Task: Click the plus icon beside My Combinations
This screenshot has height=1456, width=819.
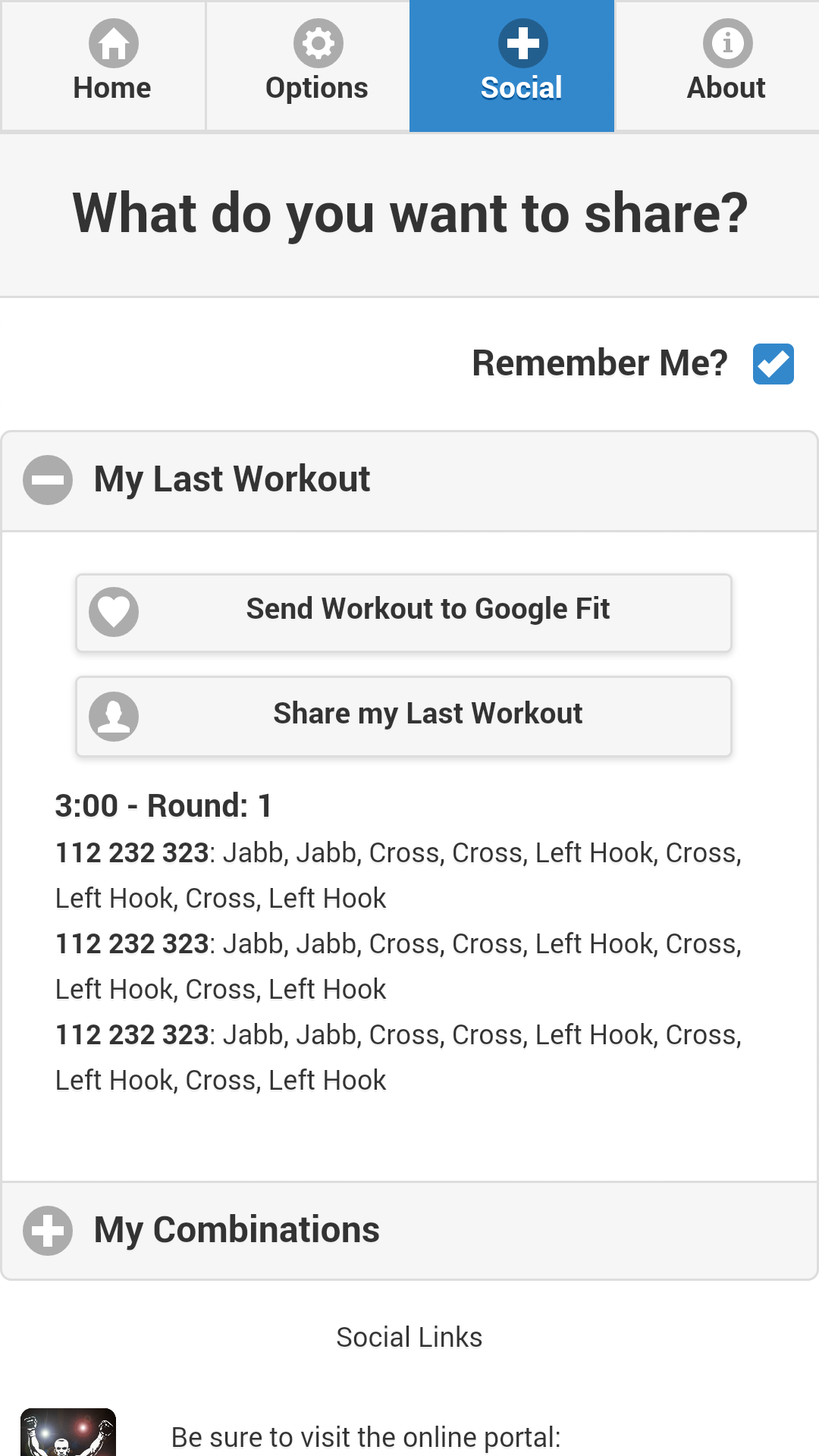Action: pos(48,1231)
